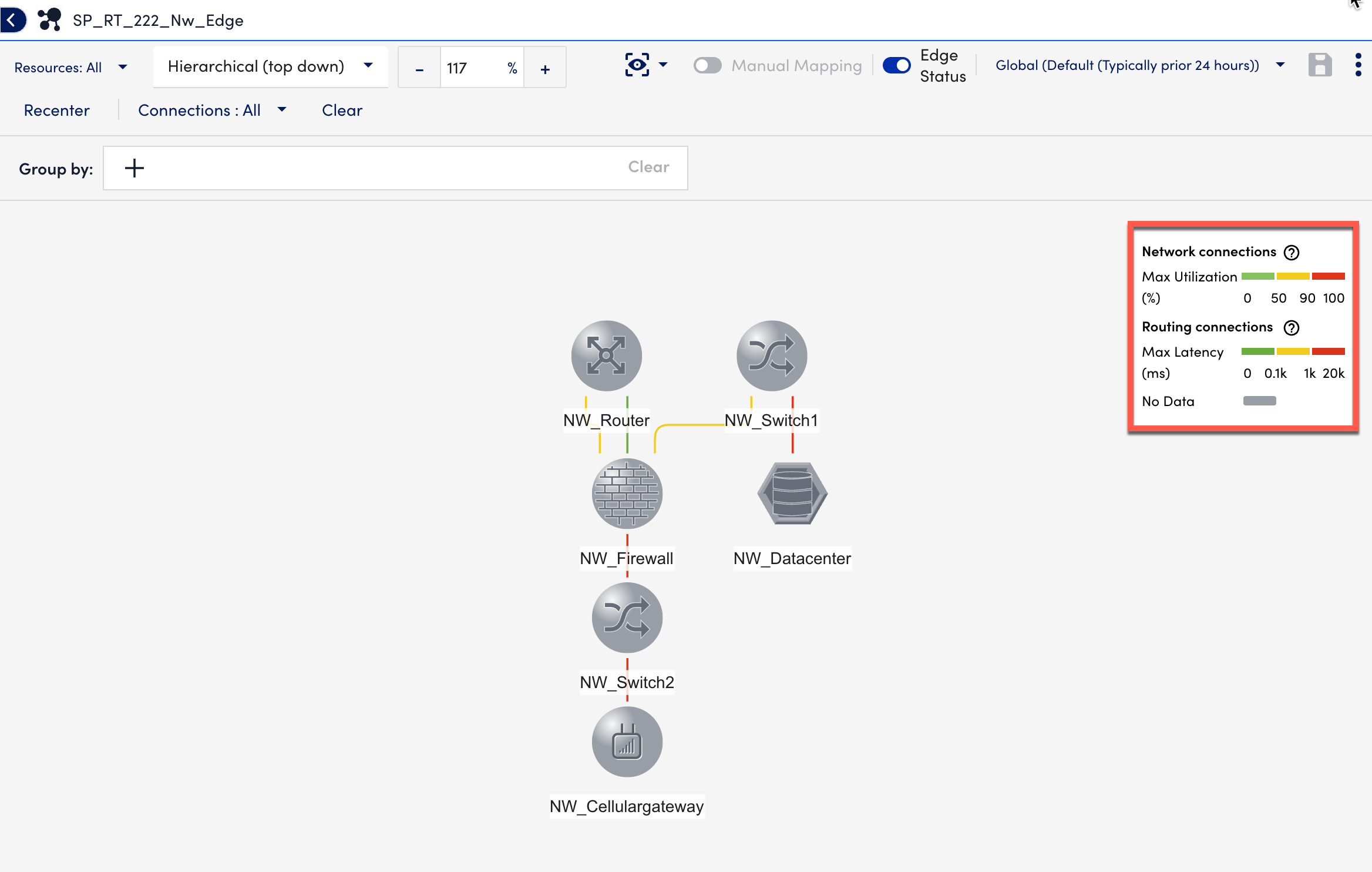
Task: Click the NW_Cellulargateway label
Action: pos(627,806)
